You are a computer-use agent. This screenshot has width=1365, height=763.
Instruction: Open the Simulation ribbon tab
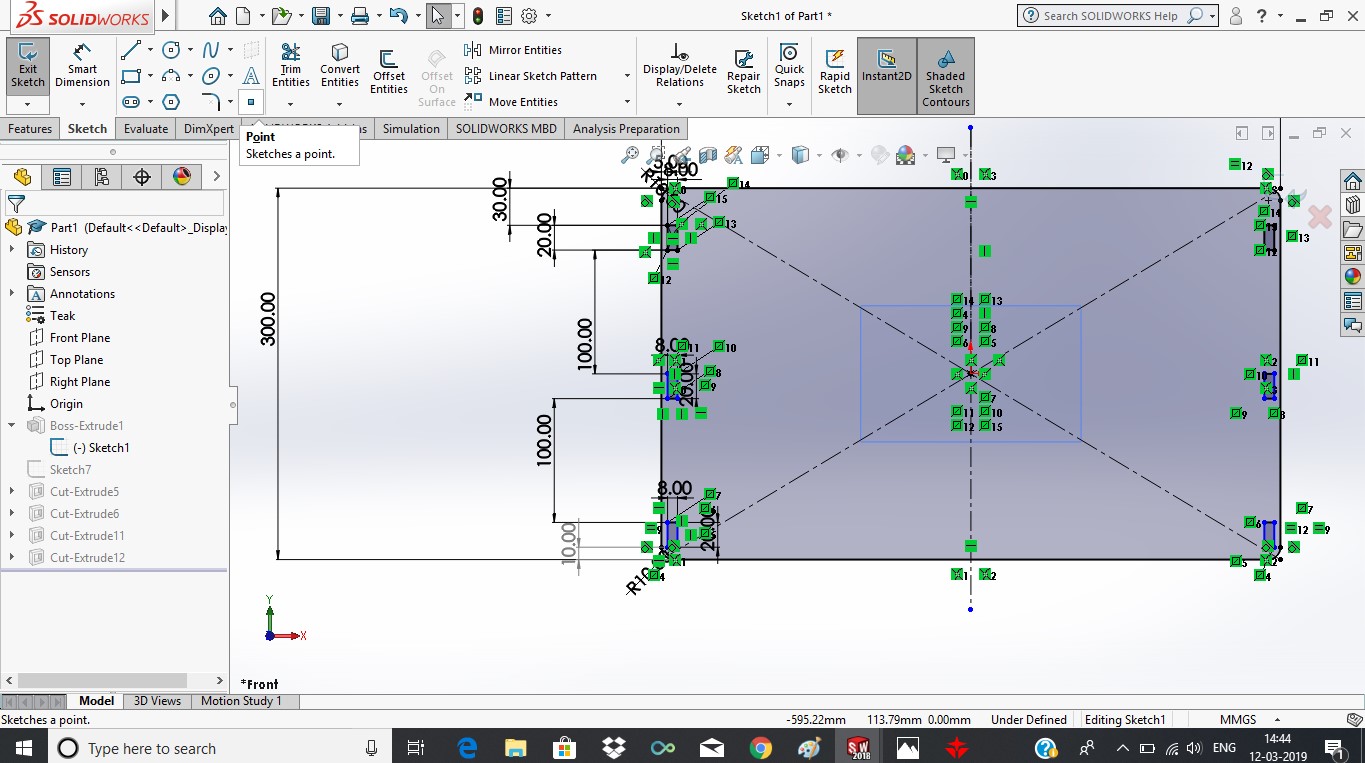[x=410, y=129]
